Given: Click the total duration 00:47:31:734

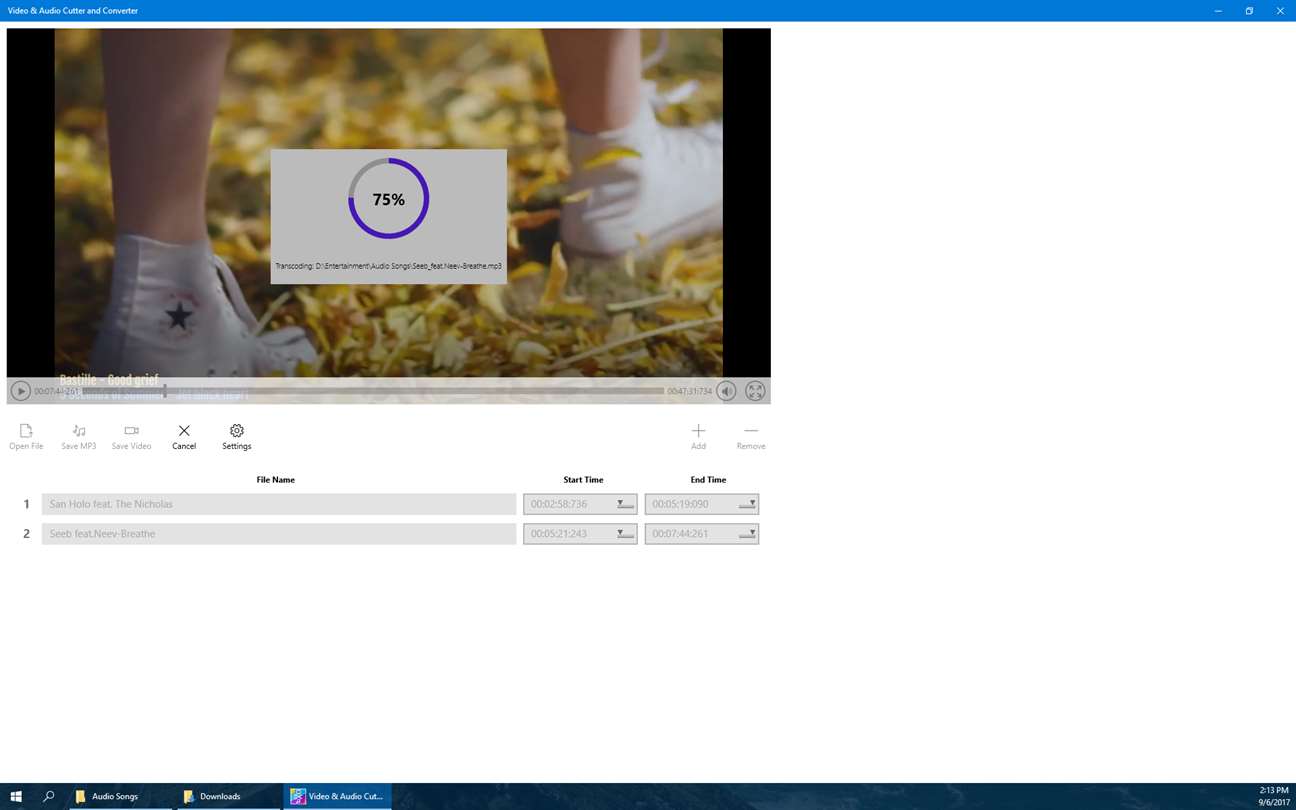Looking at the screenshot, I should [x=690, y=391].
